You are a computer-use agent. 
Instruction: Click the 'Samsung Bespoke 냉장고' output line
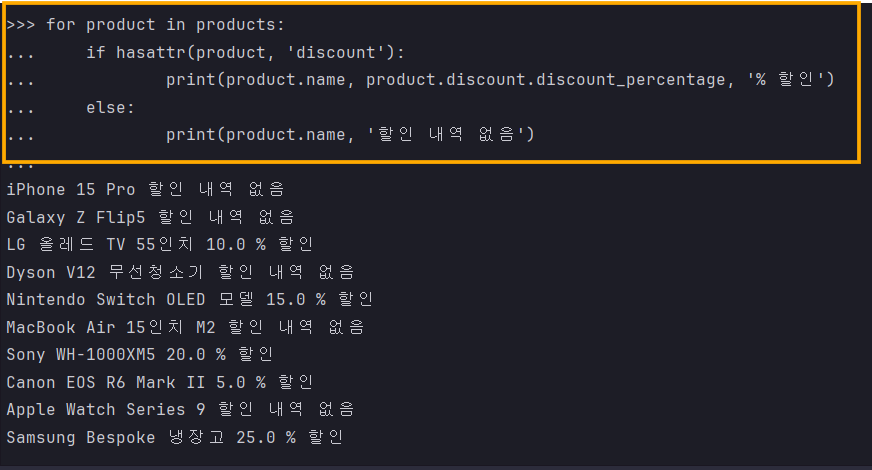[x=175, y=437]
